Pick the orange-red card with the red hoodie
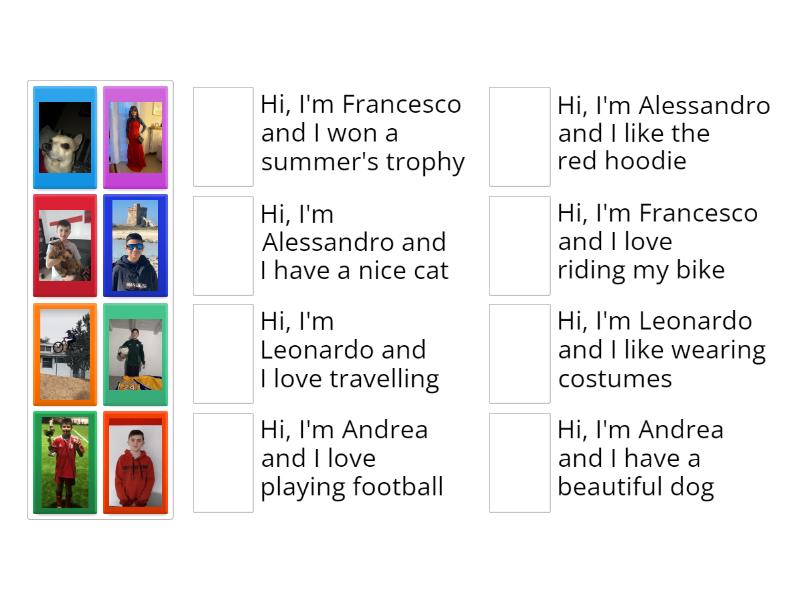Image resolution: width=800 pixels, height=600 pixels. 135,462
